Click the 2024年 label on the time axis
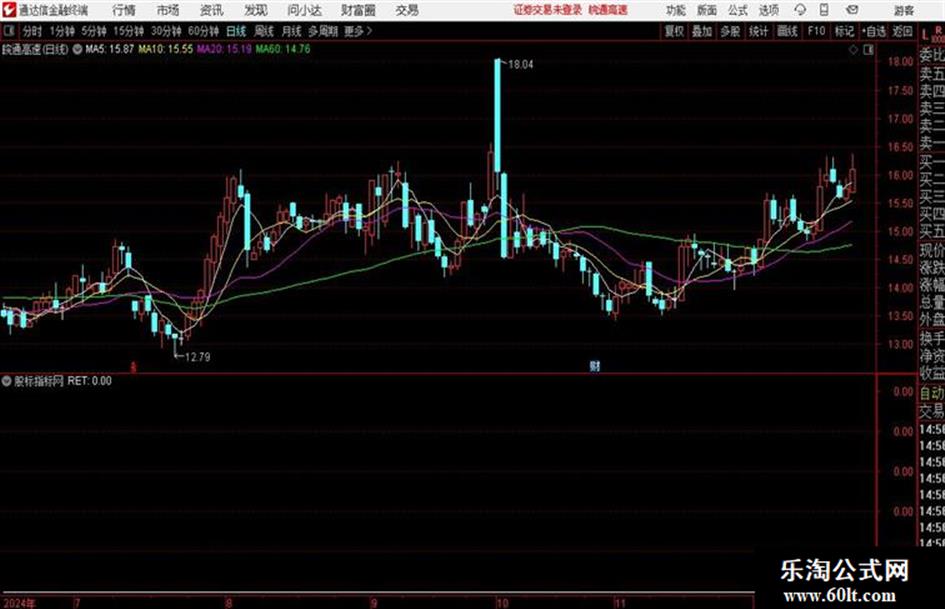This screenshot has width=945, height=609. point(19,603)
